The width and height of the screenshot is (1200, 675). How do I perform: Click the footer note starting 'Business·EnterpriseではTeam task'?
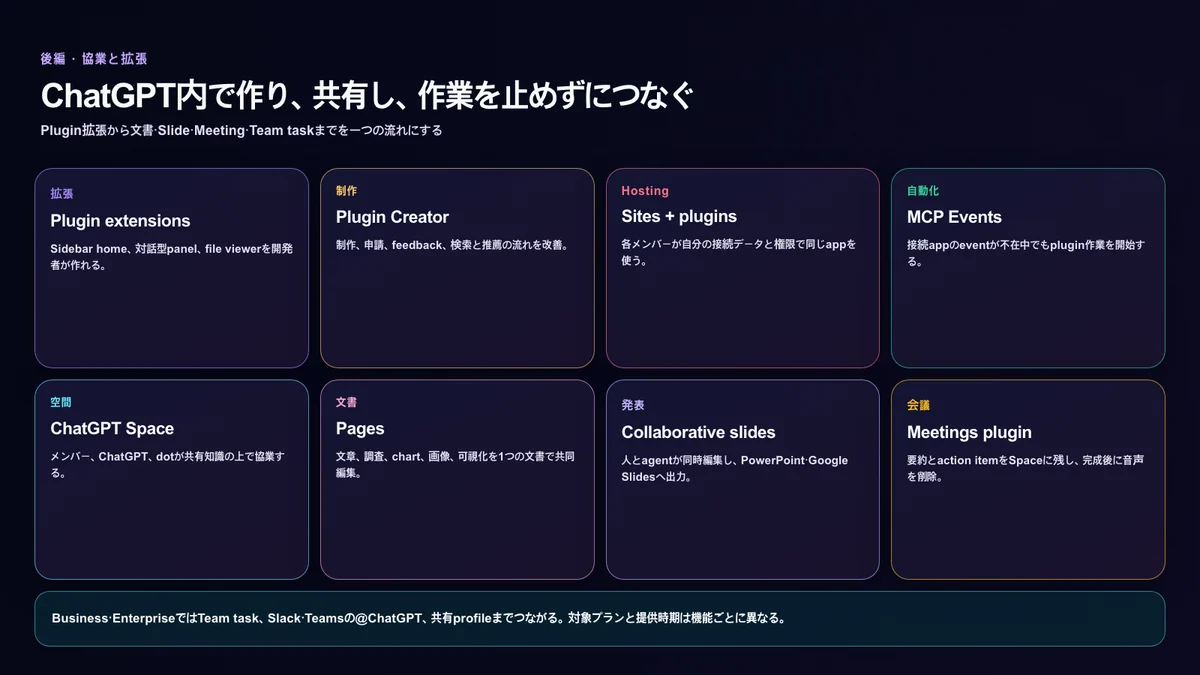click(x=418, y=618)
